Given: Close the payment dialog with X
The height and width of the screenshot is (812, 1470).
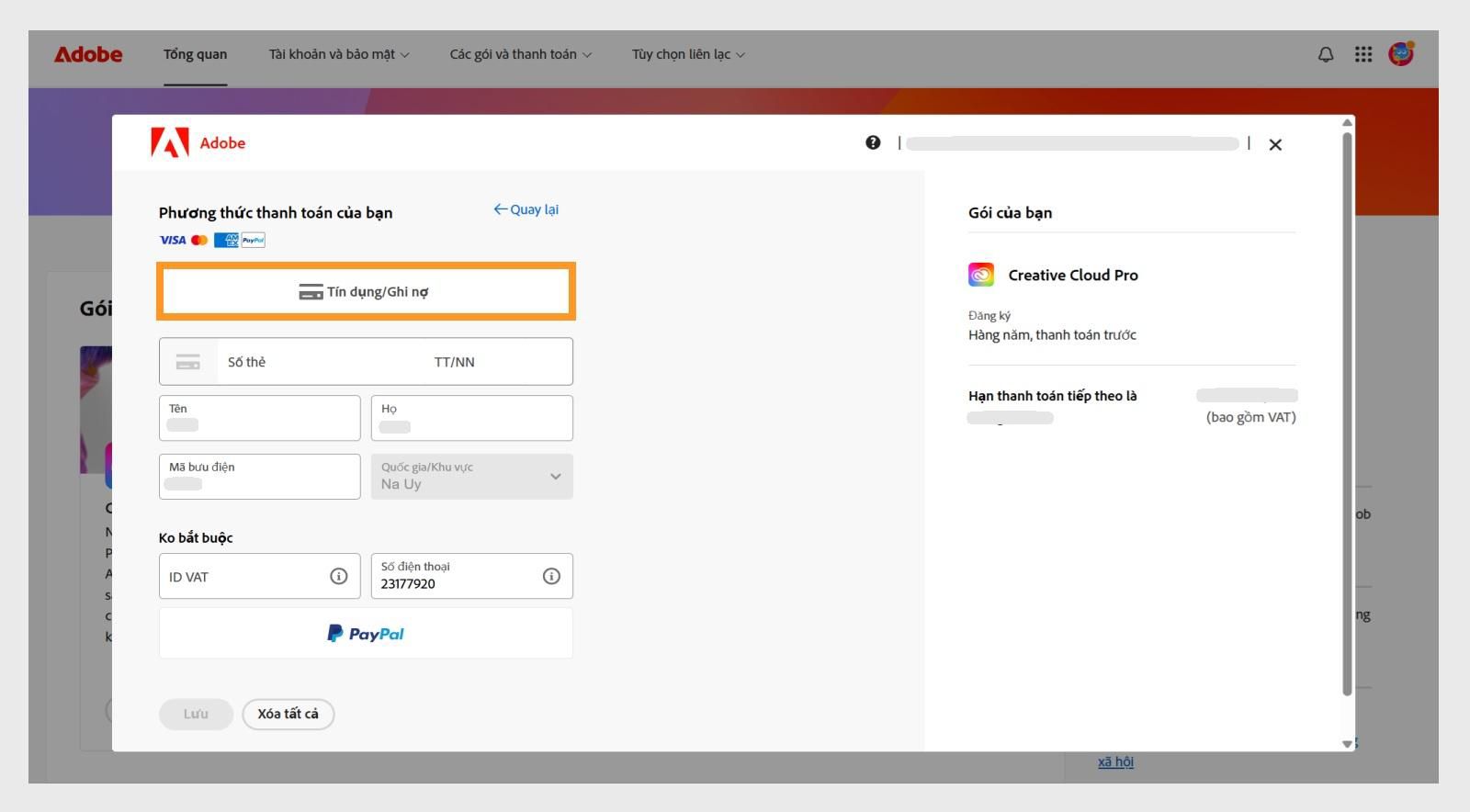Looking at the screenshot, I should (x=1275, y=144).
